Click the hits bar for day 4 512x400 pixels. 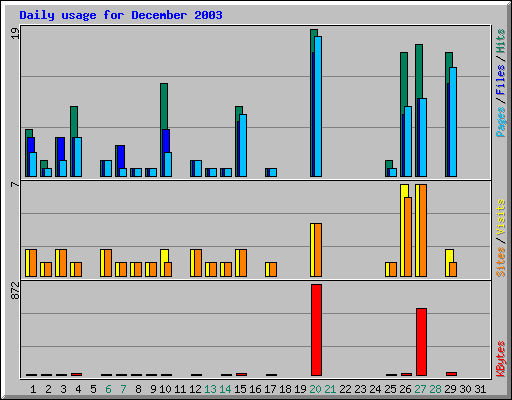click(74, 141)
